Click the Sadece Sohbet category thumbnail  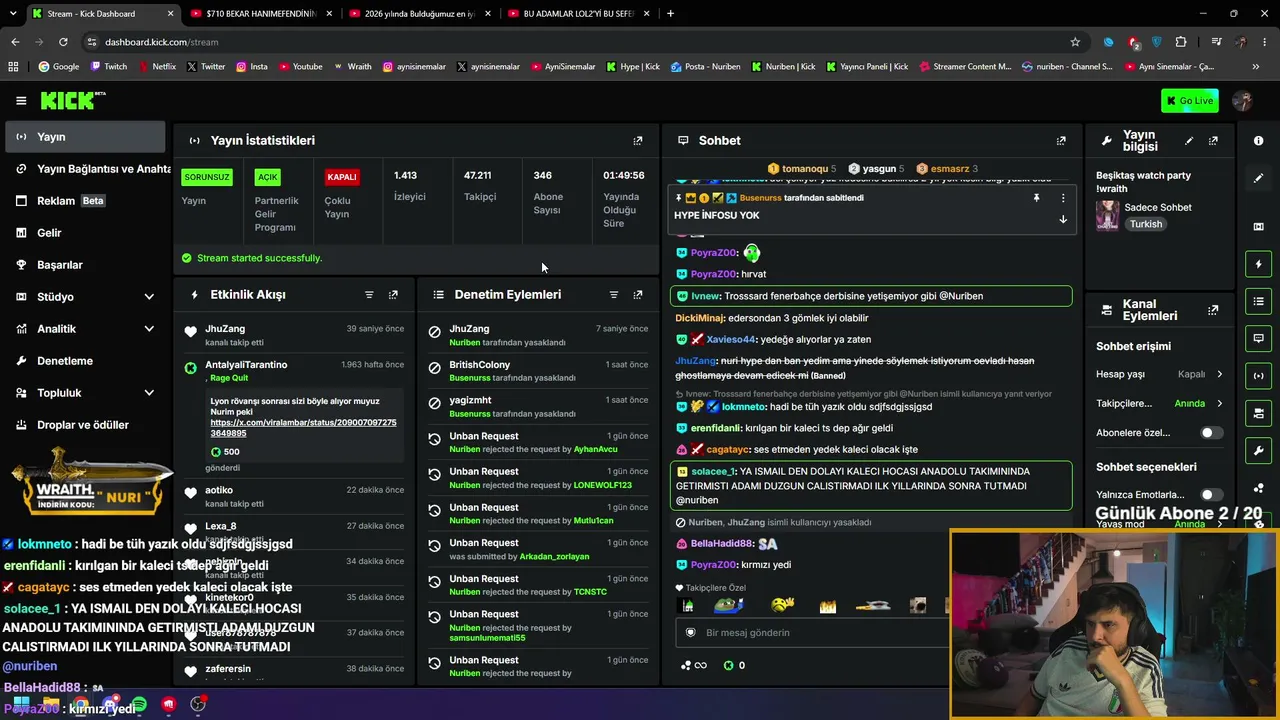(1107, 215)
